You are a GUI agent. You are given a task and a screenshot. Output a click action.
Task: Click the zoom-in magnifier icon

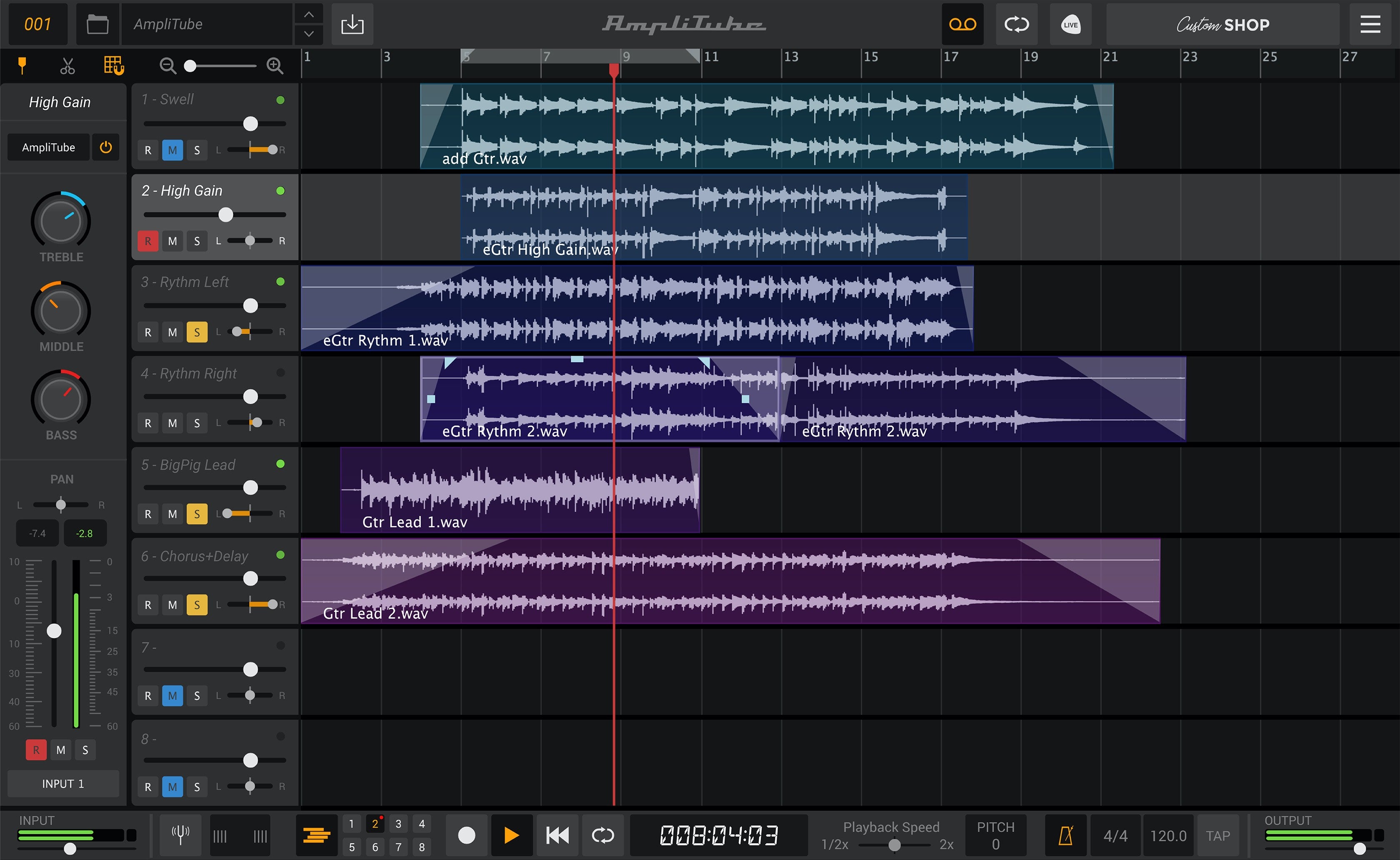(275, 66)
